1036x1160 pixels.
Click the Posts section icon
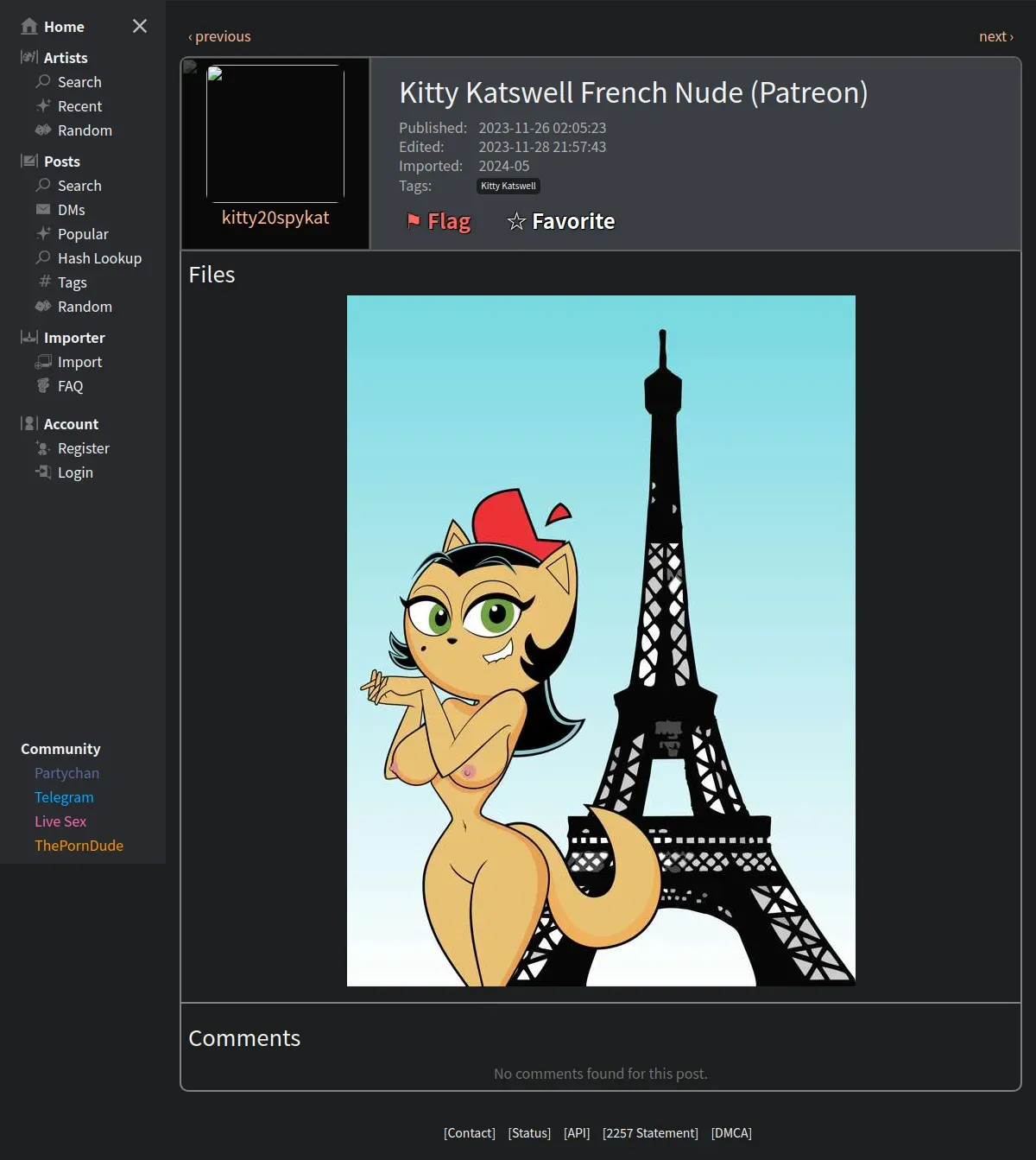point(29,161)
